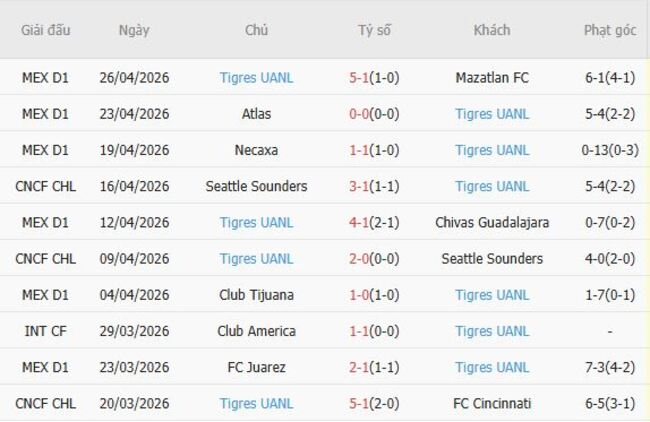Select the 'Giải đấu' column header

[x=46, y=30]
